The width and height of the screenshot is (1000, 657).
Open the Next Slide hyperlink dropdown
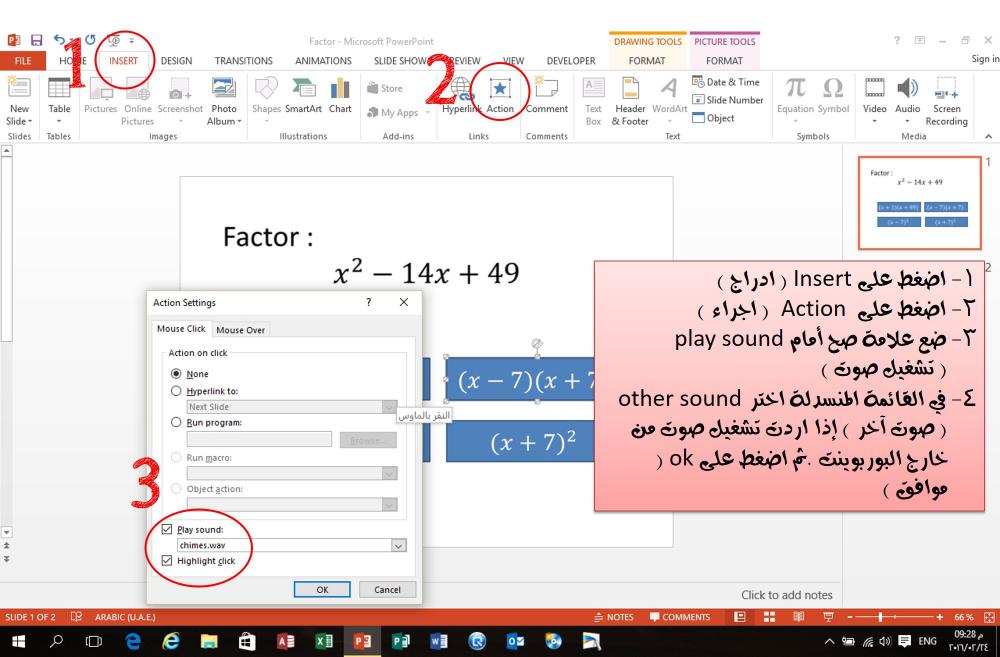tap(389, 406)
